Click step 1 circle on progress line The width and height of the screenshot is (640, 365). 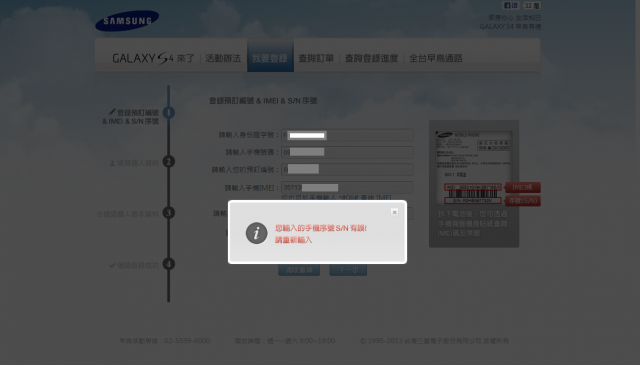[169, 112]
